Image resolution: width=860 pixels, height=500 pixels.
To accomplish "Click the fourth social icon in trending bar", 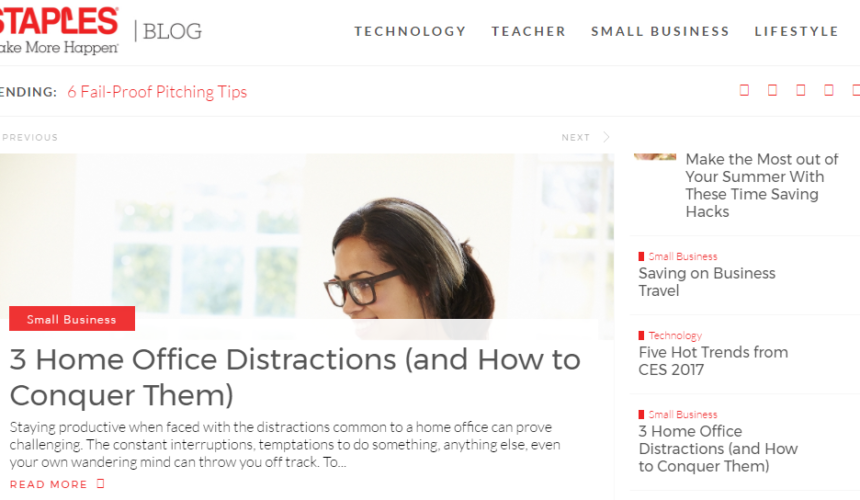I will tap(829, 90).
